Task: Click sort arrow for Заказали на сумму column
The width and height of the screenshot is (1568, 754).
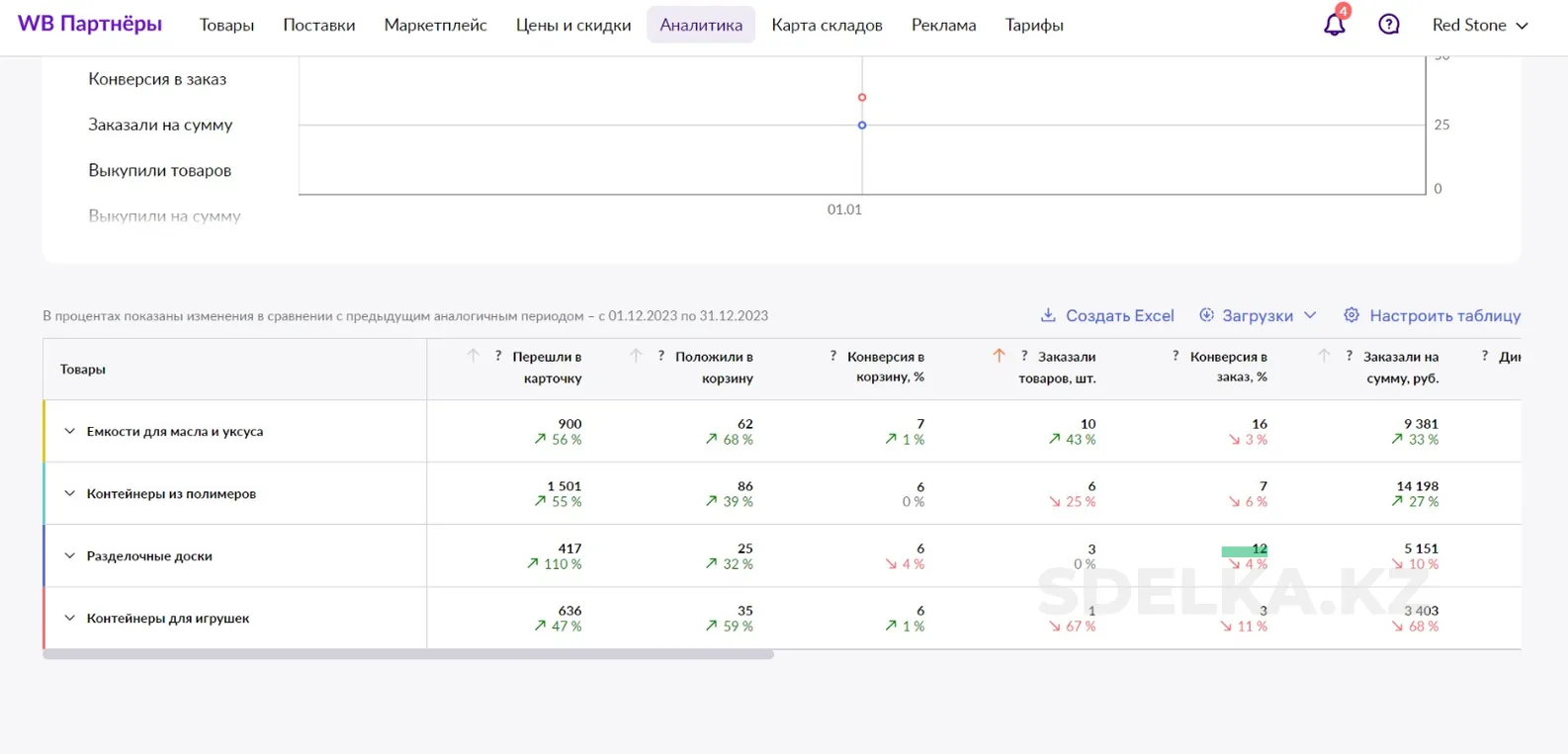Action: click(x=1324, y=356)
